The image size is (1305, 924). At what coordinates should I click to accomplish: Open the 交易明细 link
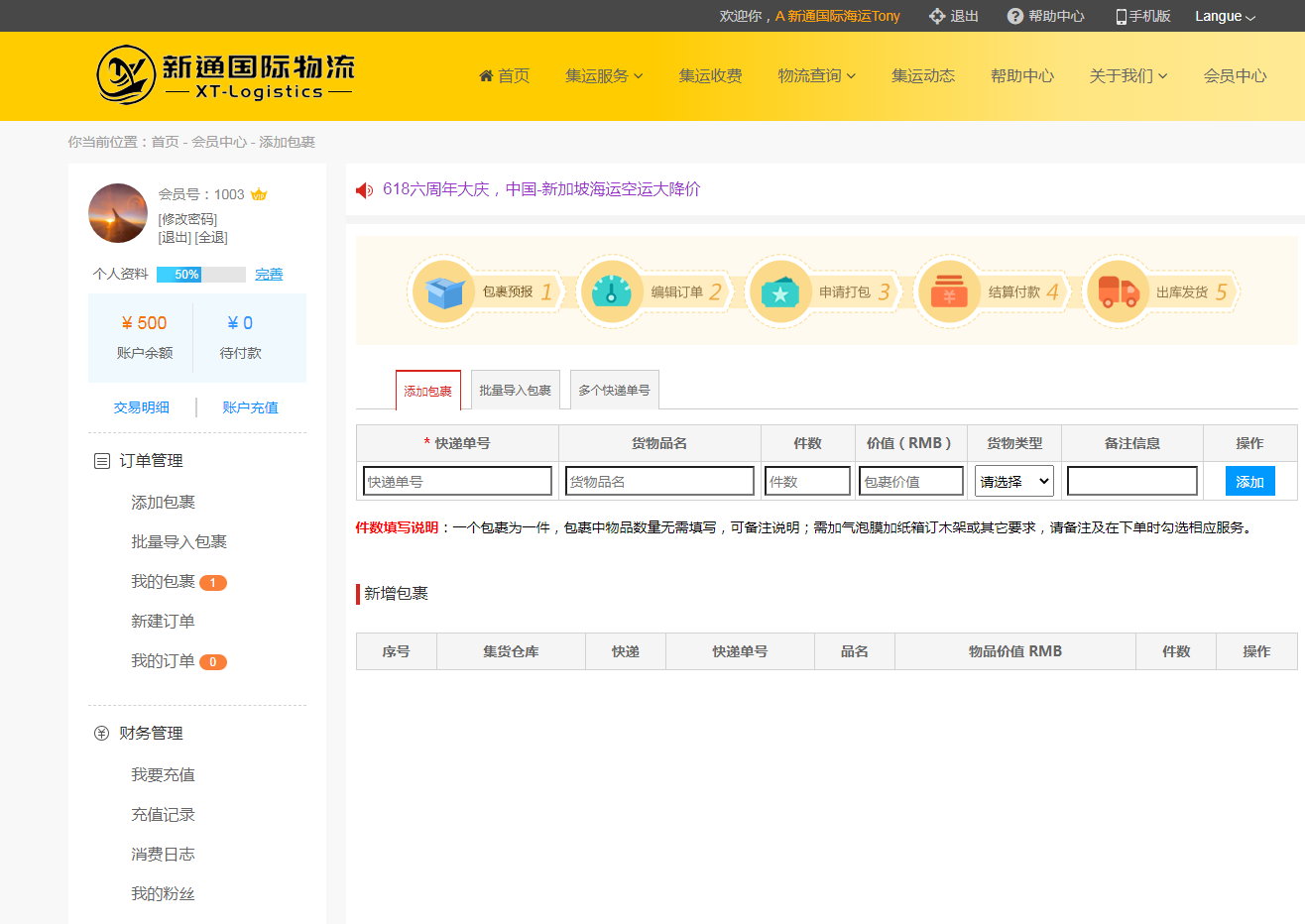coord(142,407)
